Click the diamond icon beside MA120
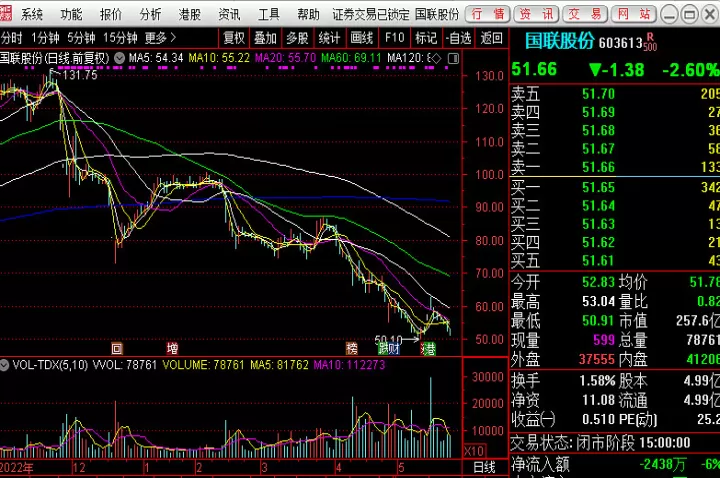Viewport: 720px width, 478px height. point(436,58)
